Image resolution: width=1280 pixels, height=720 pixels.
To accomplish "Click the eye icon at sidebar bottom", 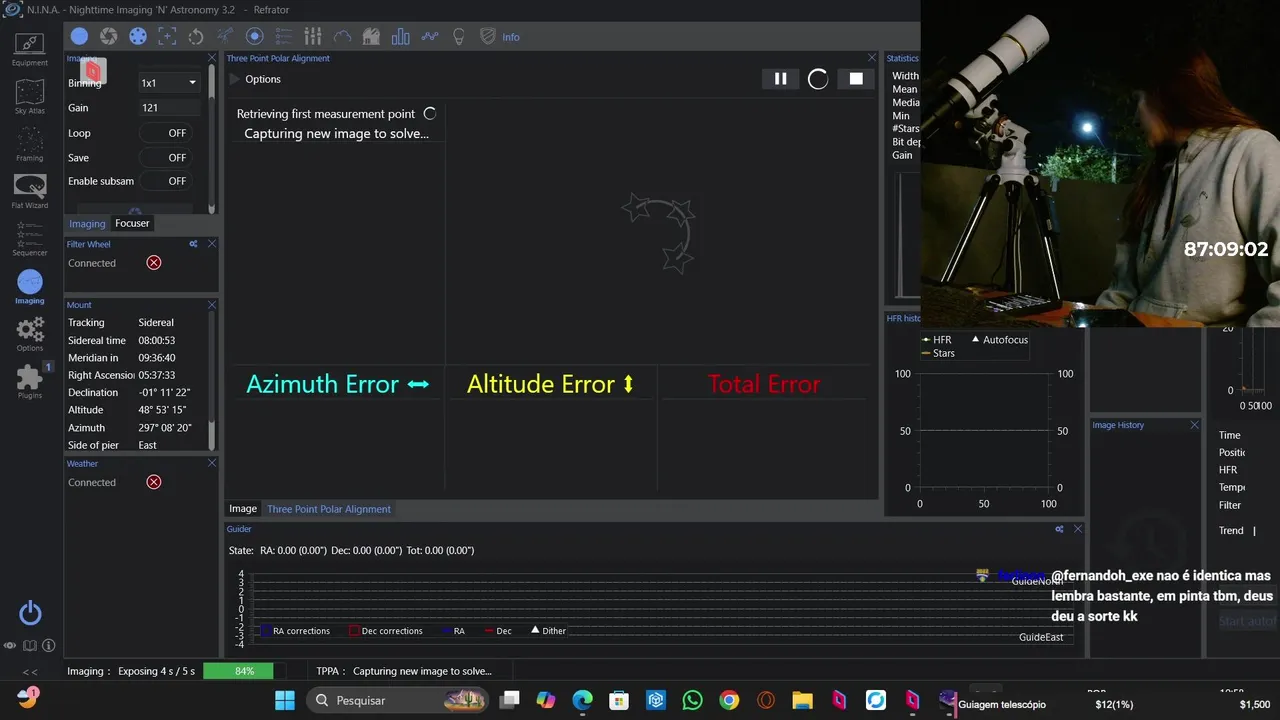I will [x=11, y=646].
